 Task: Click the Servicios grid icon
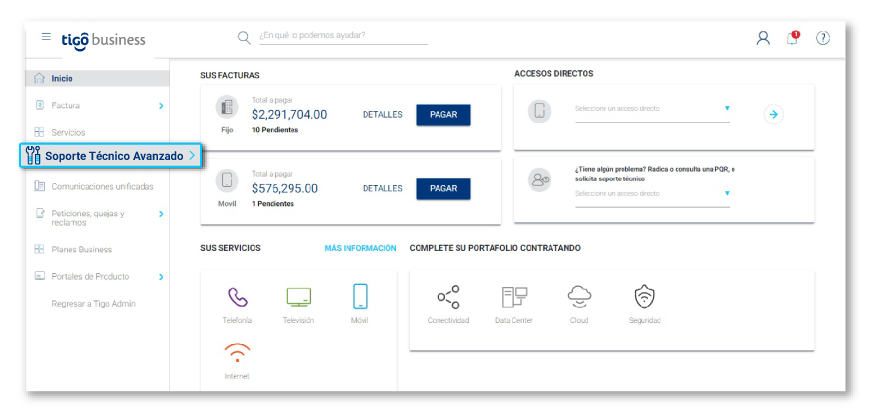coord(39,132)
